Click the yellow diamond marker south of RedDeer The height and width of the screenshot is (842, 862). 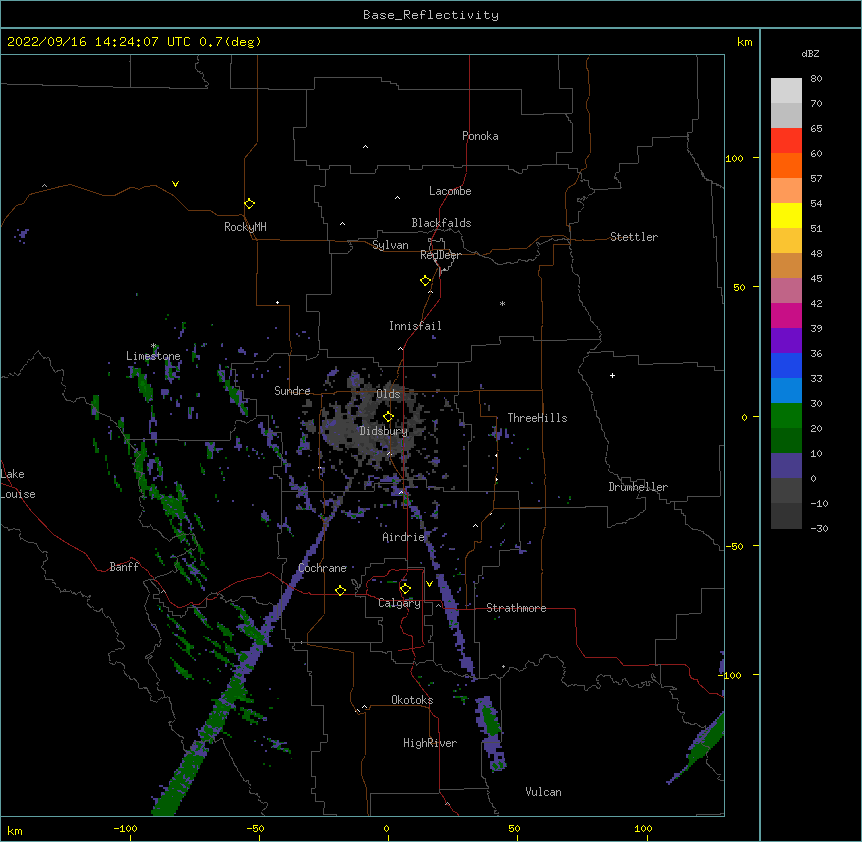pos(425,281)
